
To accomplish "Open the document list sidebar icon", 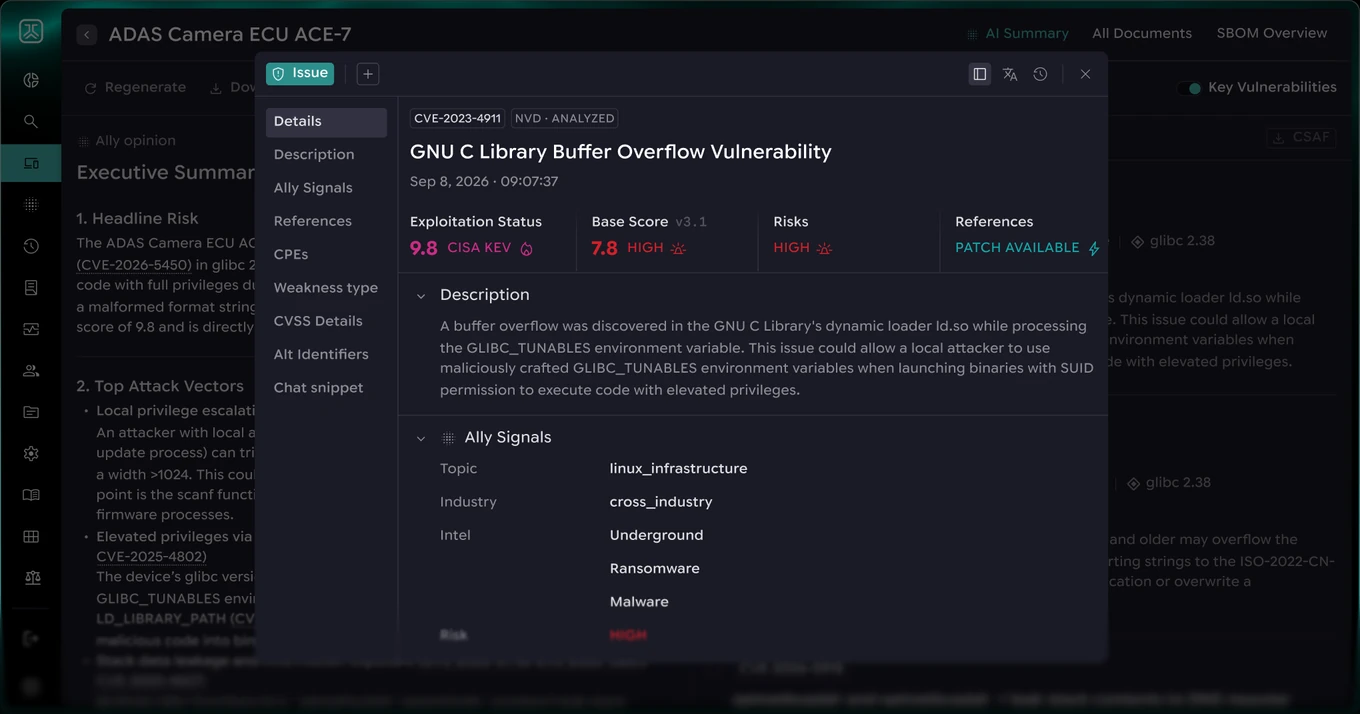I will pos(31,288).
